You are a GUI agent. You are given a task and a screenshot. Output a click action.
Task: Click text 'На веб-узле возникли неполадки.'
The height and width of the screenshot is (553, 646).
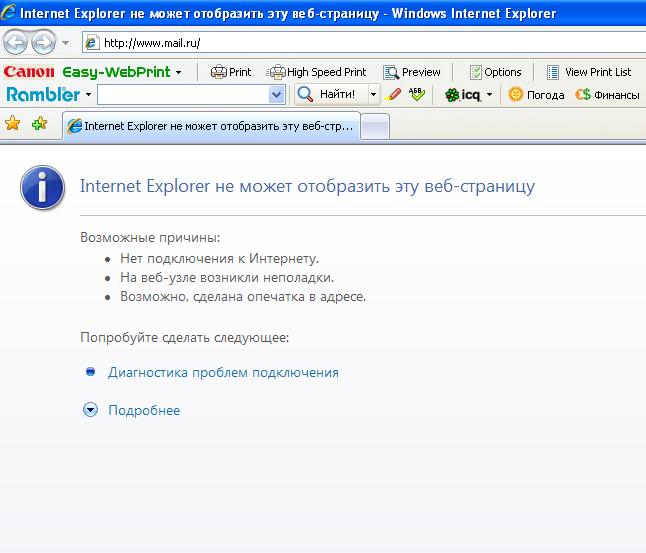click(227, 277)
